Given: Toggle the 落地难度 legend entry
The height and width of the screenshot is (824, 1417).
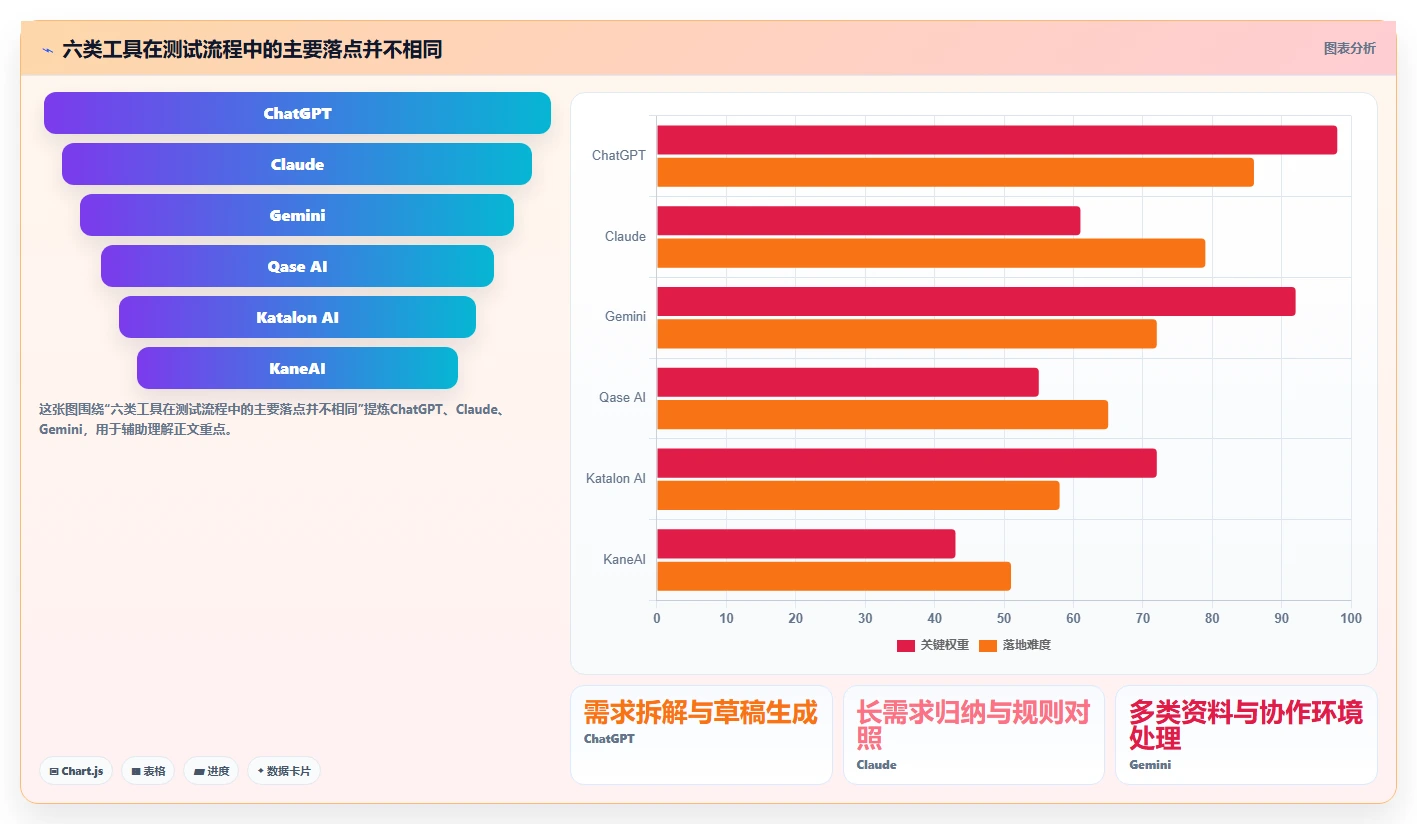Looking at the screenshot, I should click(1014, 645).
